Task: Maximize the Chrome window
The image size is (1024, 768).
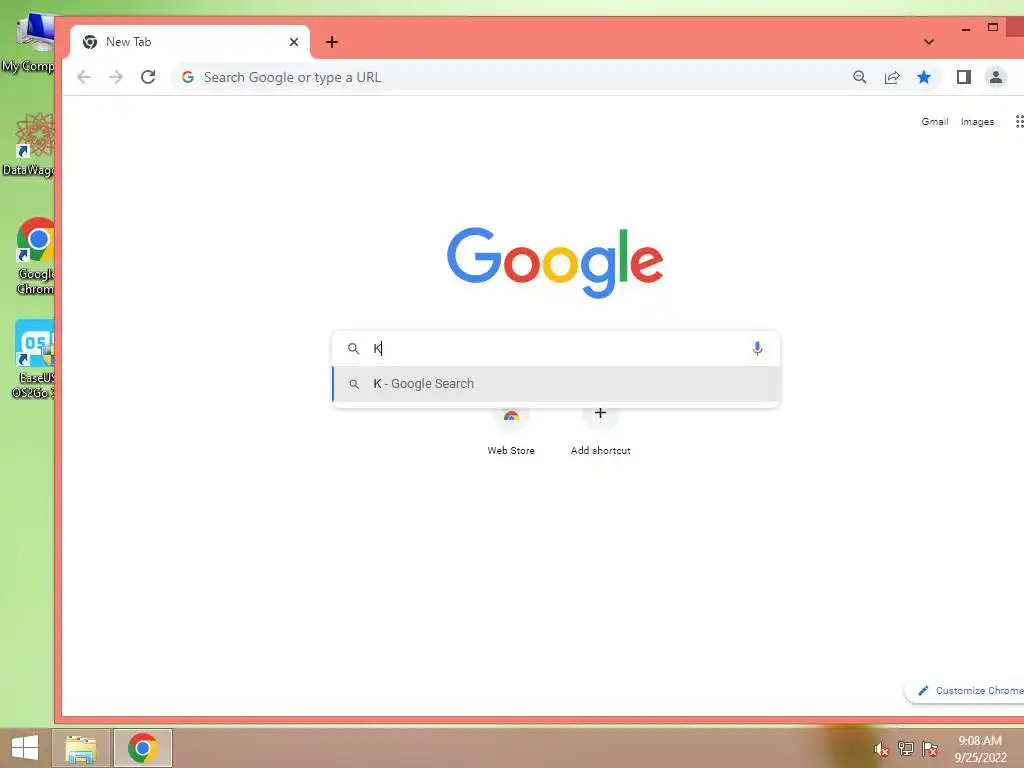Action: click(x=993, y=27)
